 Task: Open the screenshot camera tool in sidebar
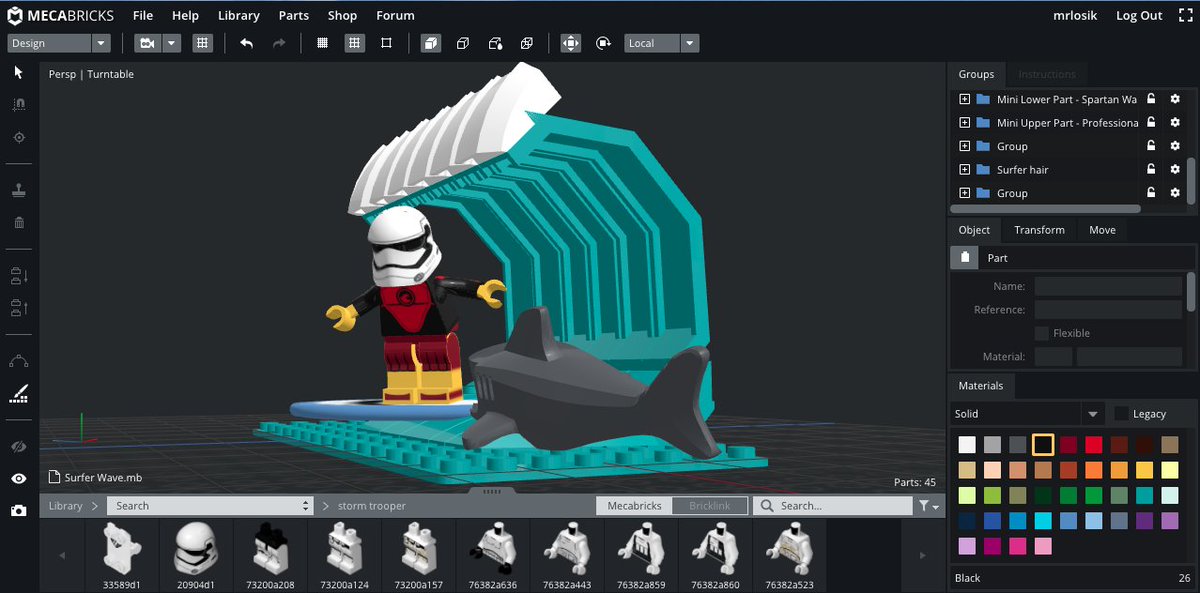point(18,510)
